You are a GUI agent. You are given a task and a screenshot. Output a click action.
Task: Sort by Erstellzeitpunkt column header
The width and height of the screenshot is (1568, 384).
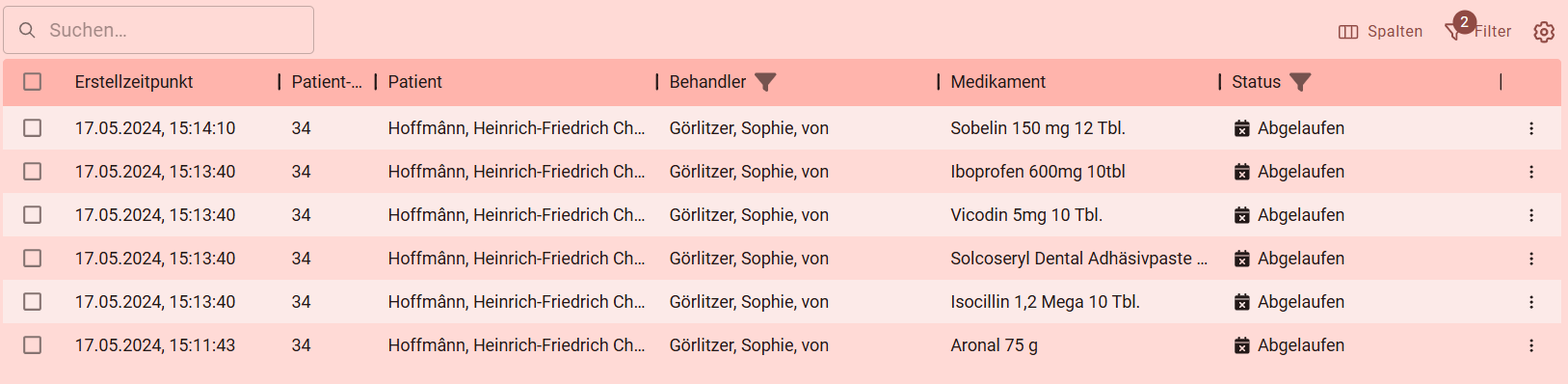pos(134,82)
